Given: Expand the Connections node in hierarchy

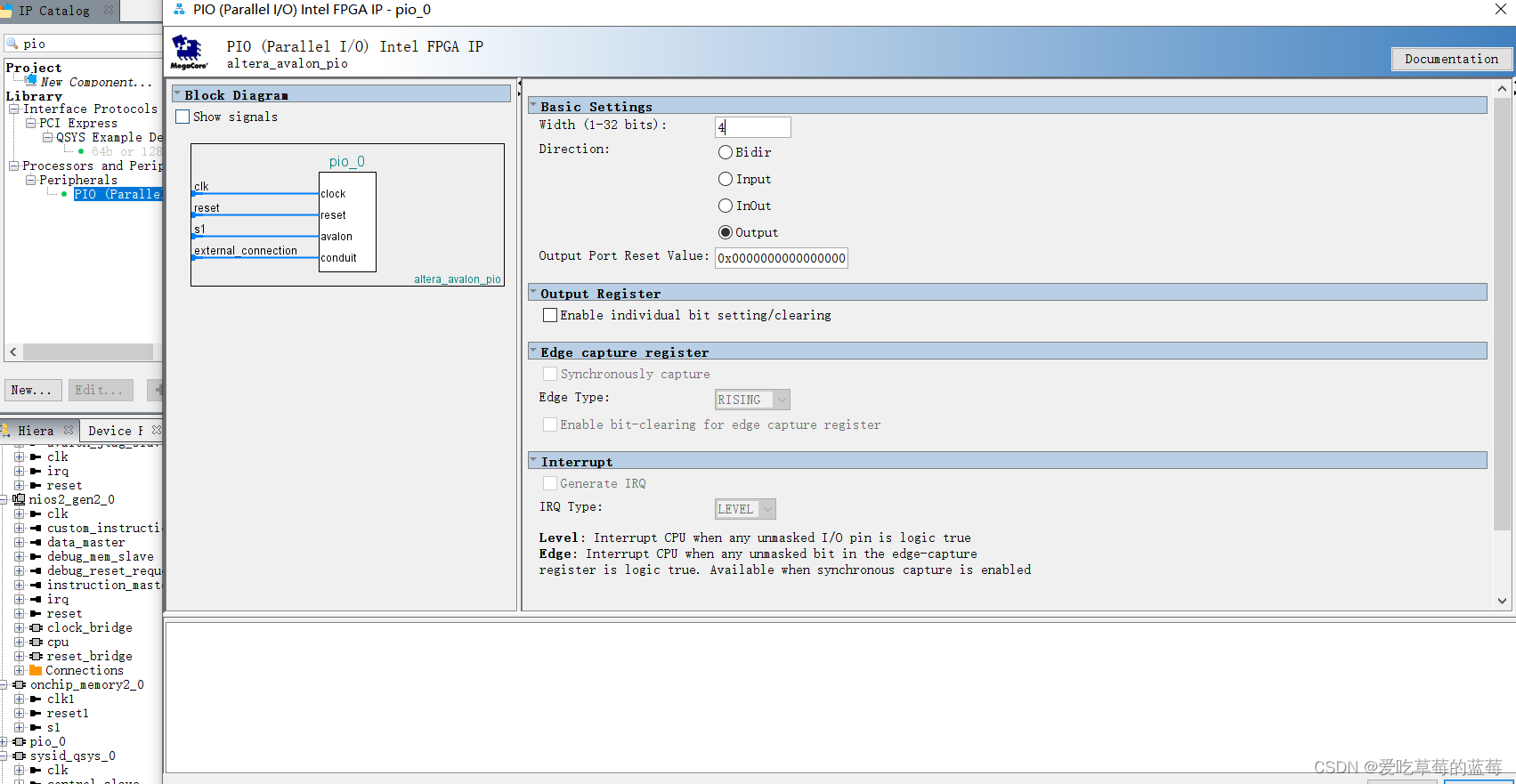Looking at the screenshot, I should [19, 670].
